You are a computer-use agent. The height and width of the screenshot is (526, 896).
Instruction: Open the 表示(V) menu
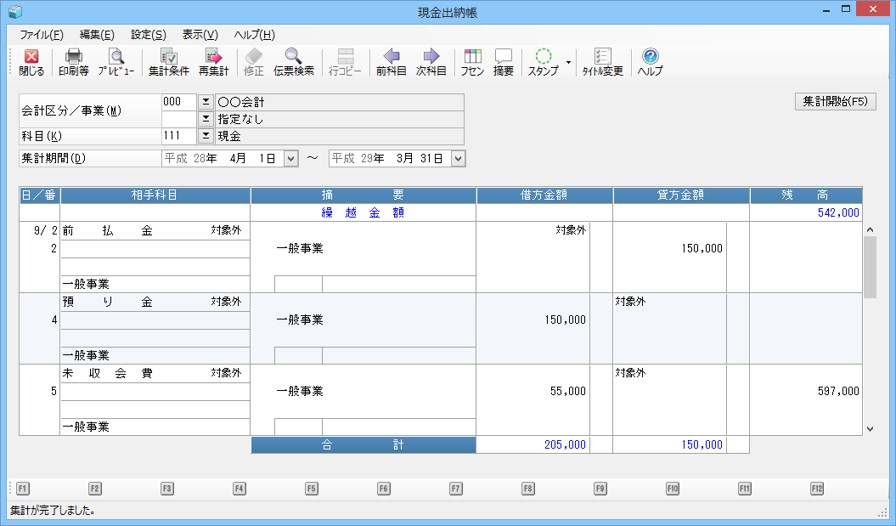point(199,35)
